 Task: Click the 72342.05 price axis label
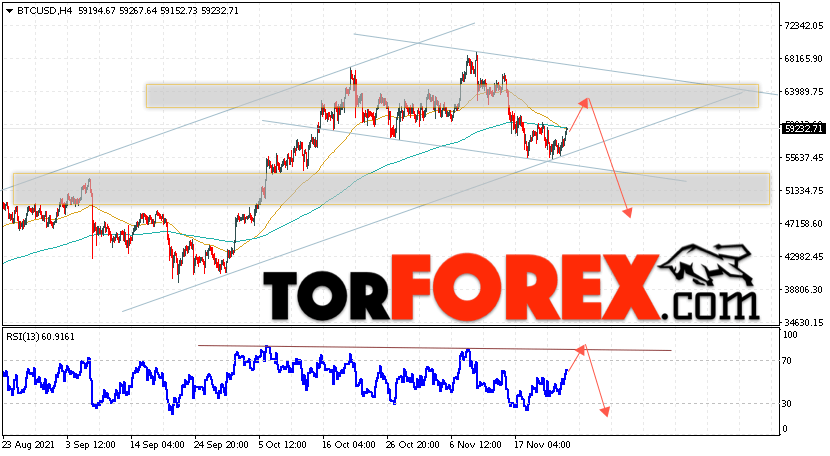(804, 26)
